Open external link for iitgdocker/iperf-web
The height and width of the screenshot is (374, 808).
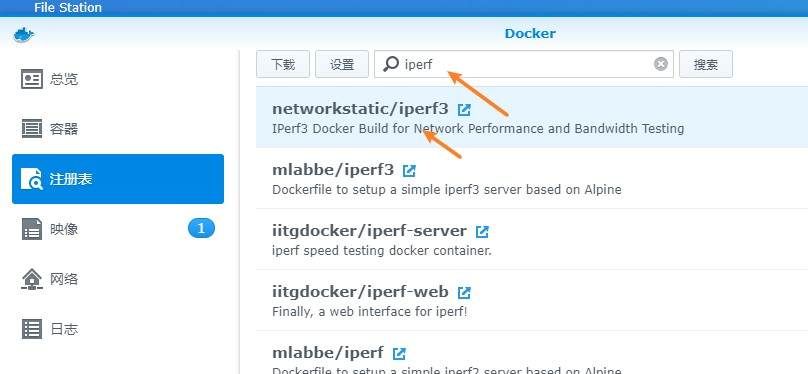coord(464,293)
